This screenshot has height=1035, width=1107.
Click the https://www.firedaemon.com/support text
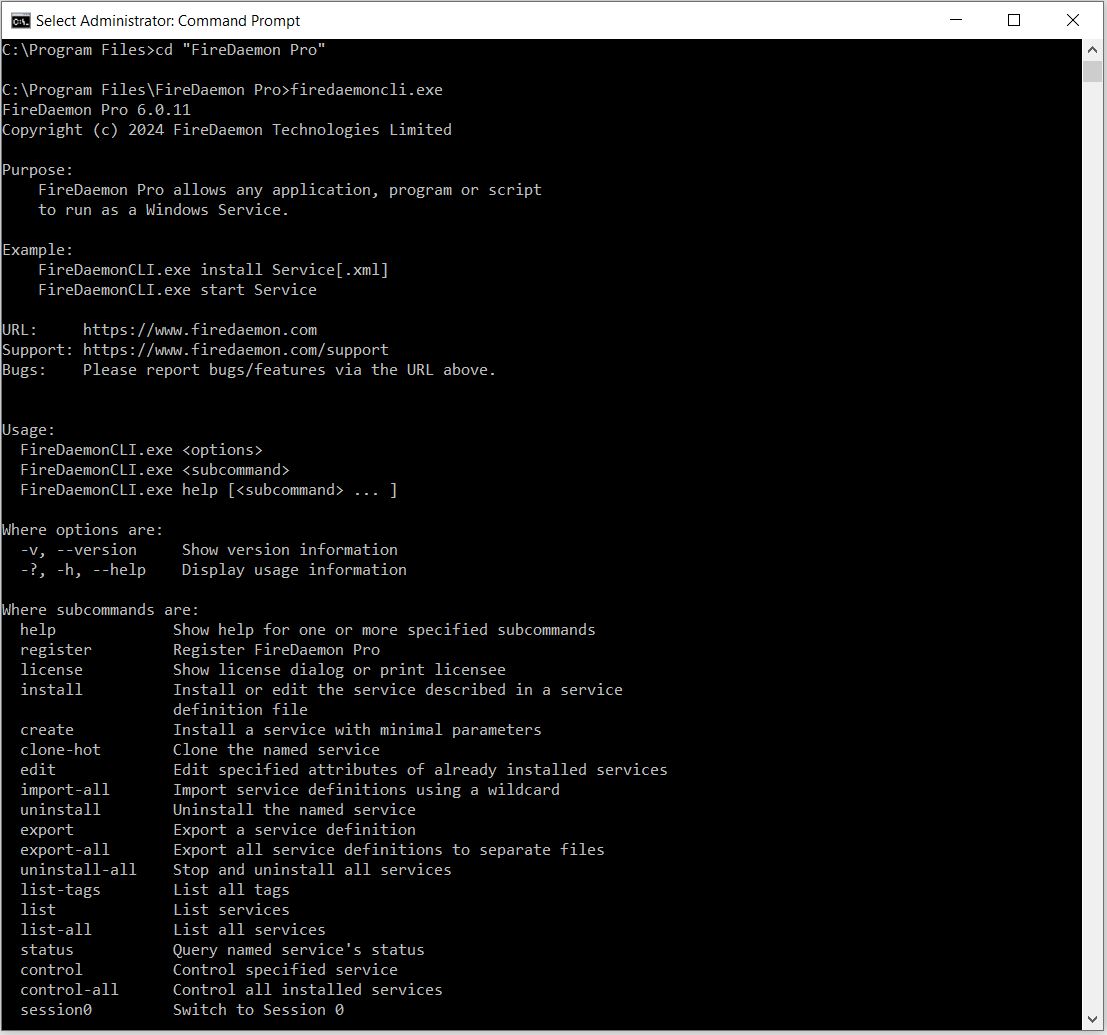point(236,349)
